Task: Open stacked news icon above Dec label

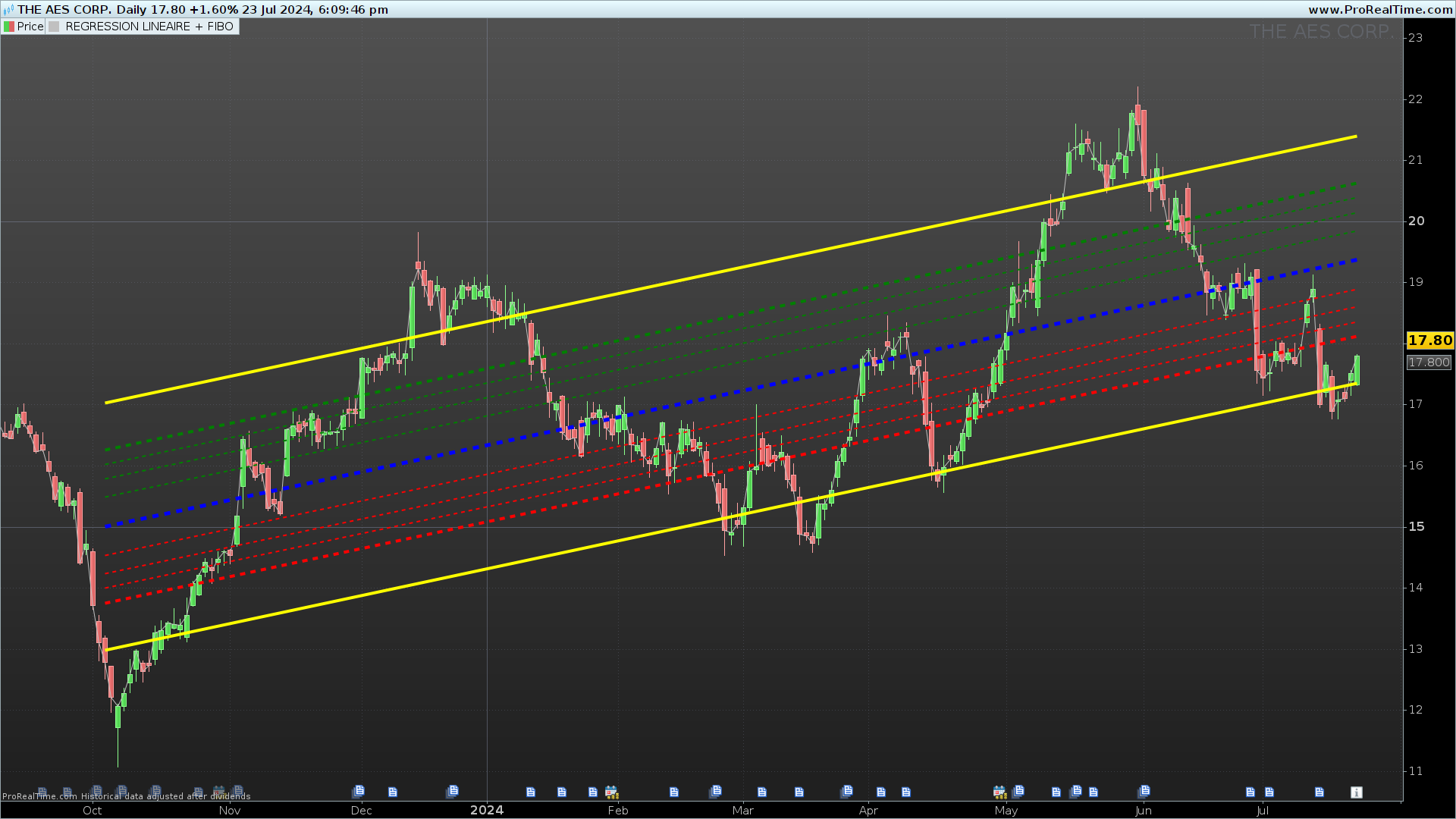Action: click(358, 791)
